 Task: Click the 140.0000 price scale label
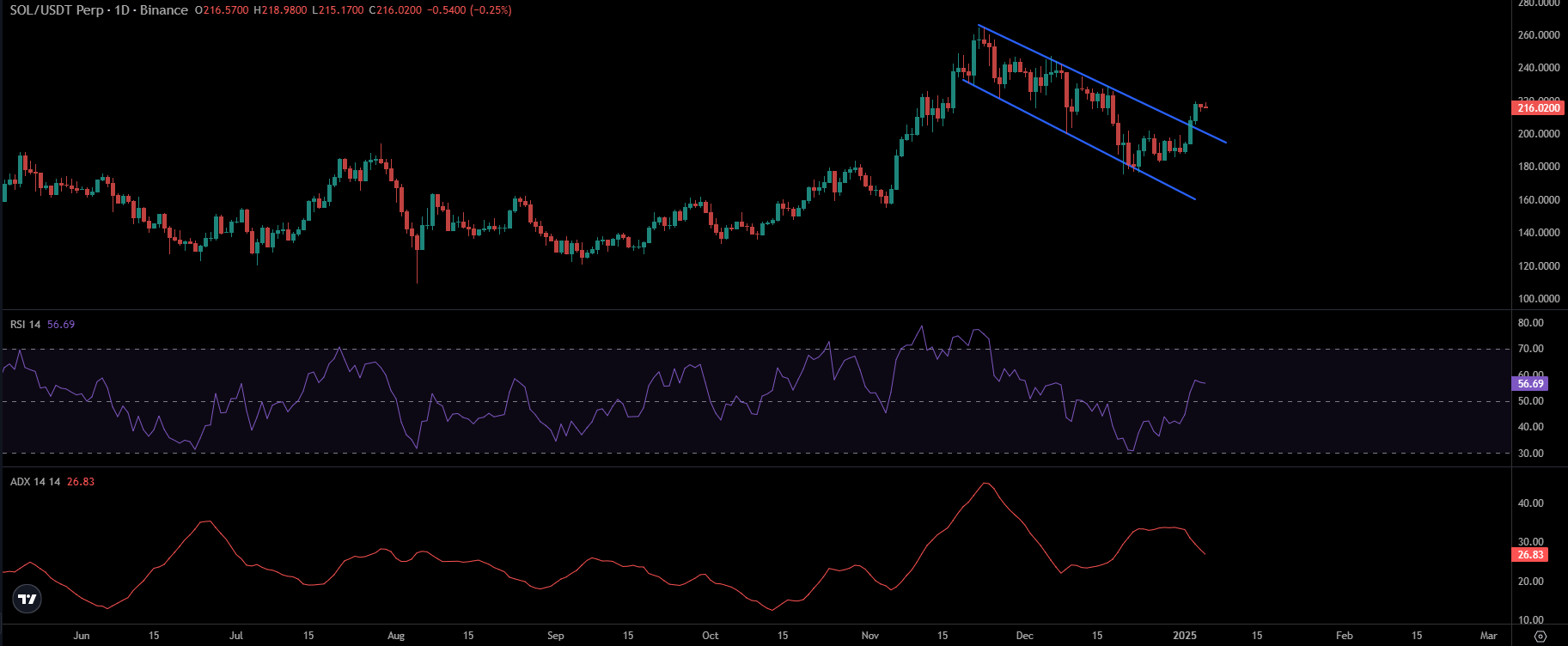[1539, 233]
